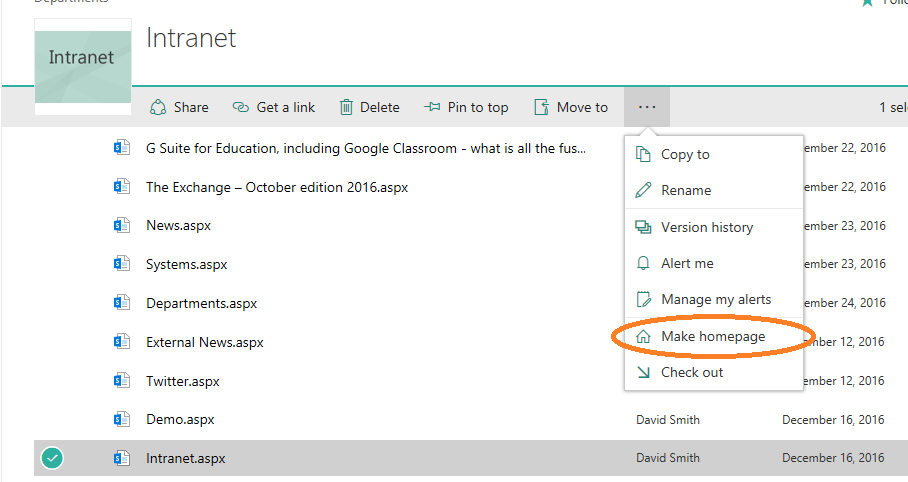This screenshot has width=908, height=482.
Task: Open The Exchange – October edition 2016.aspx
Action: pos(277,187)
